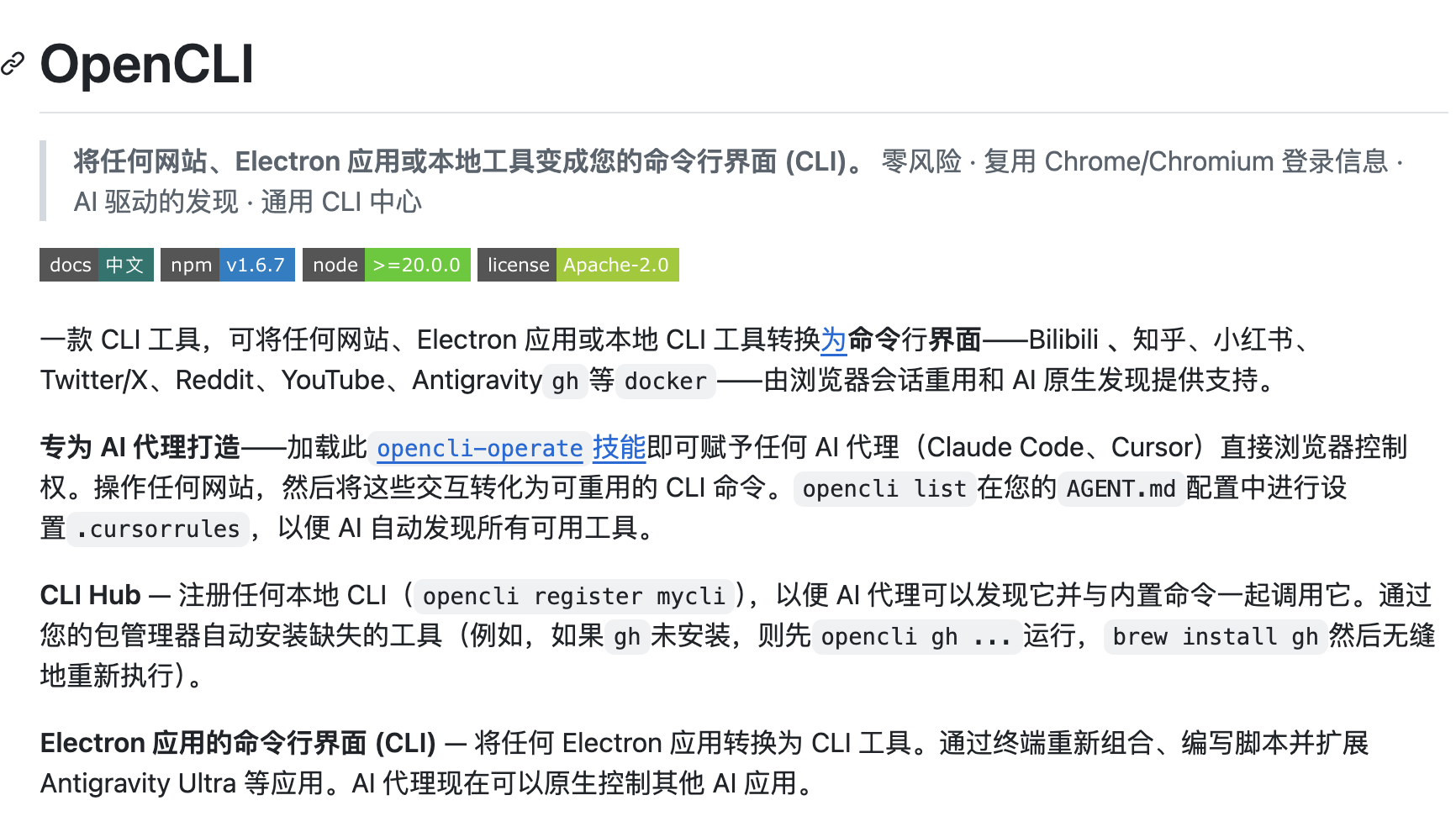Click the opencli register mycli code

pyautogui.click(x=573, y=597)
